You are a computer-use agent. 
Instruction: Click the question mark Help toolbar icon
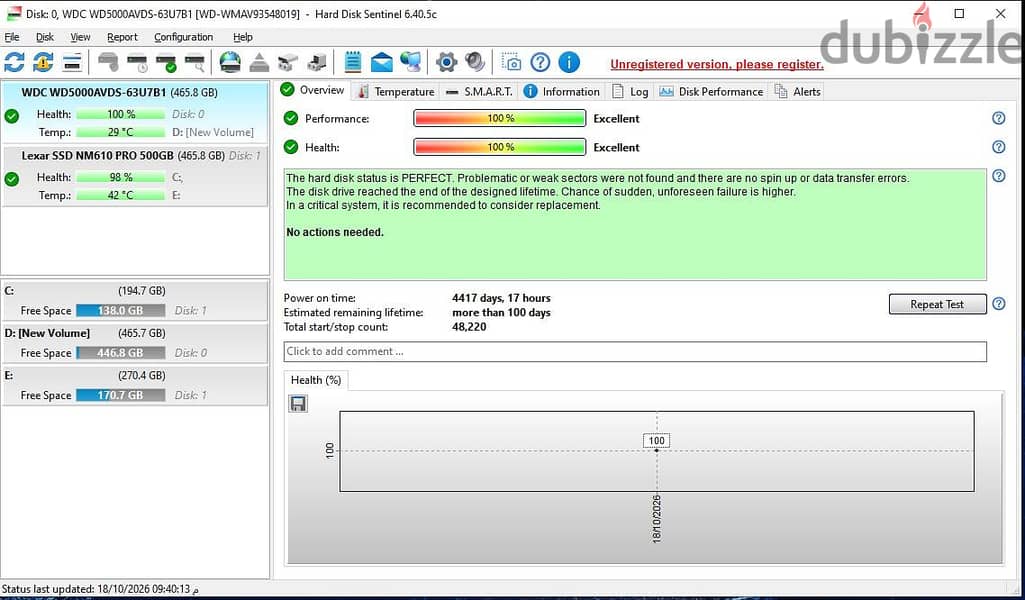click(x=541, y=63)
